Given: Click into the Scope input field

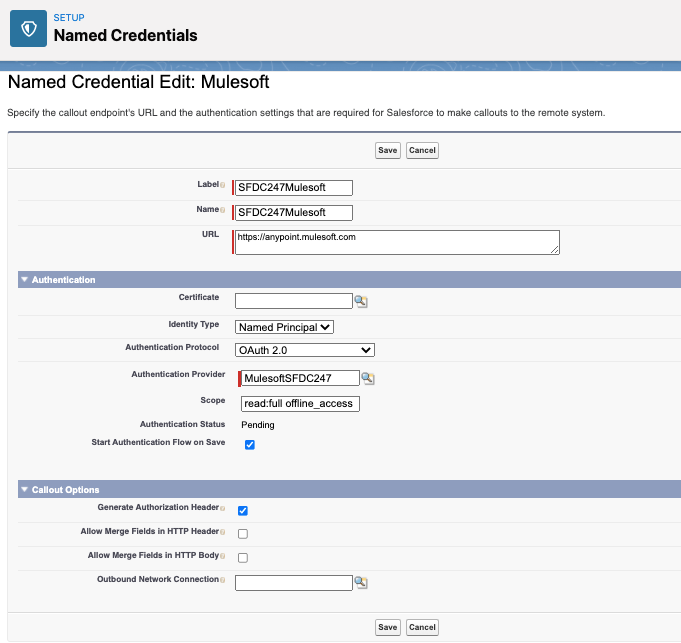Looking at the screenshot, I should tap(300, 403).
